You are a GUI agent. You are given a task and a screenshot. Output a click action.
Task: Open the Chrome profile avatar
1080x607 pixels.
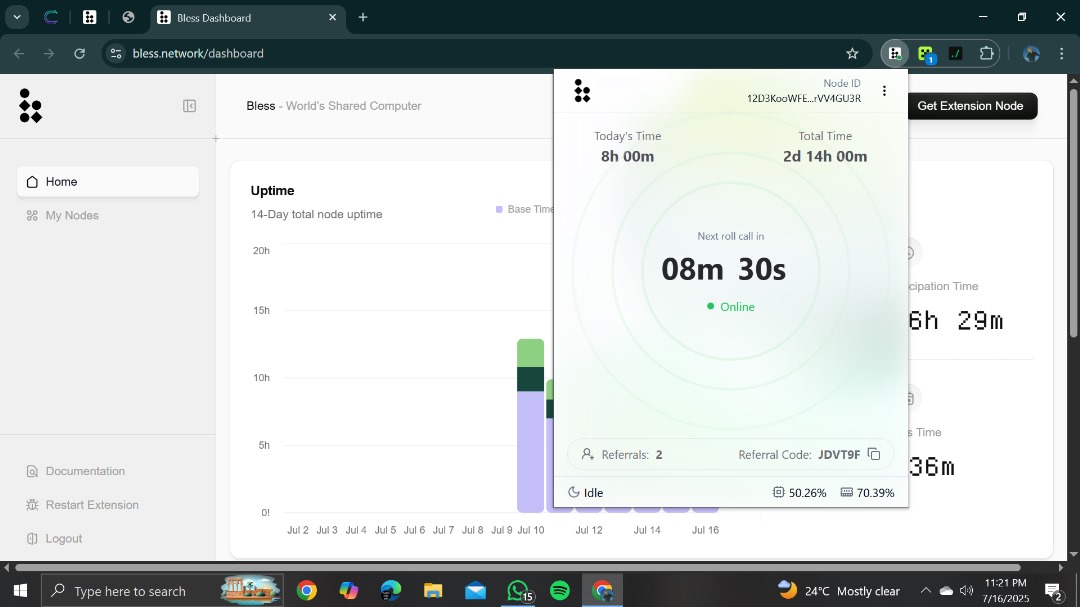coord(1031,54)
